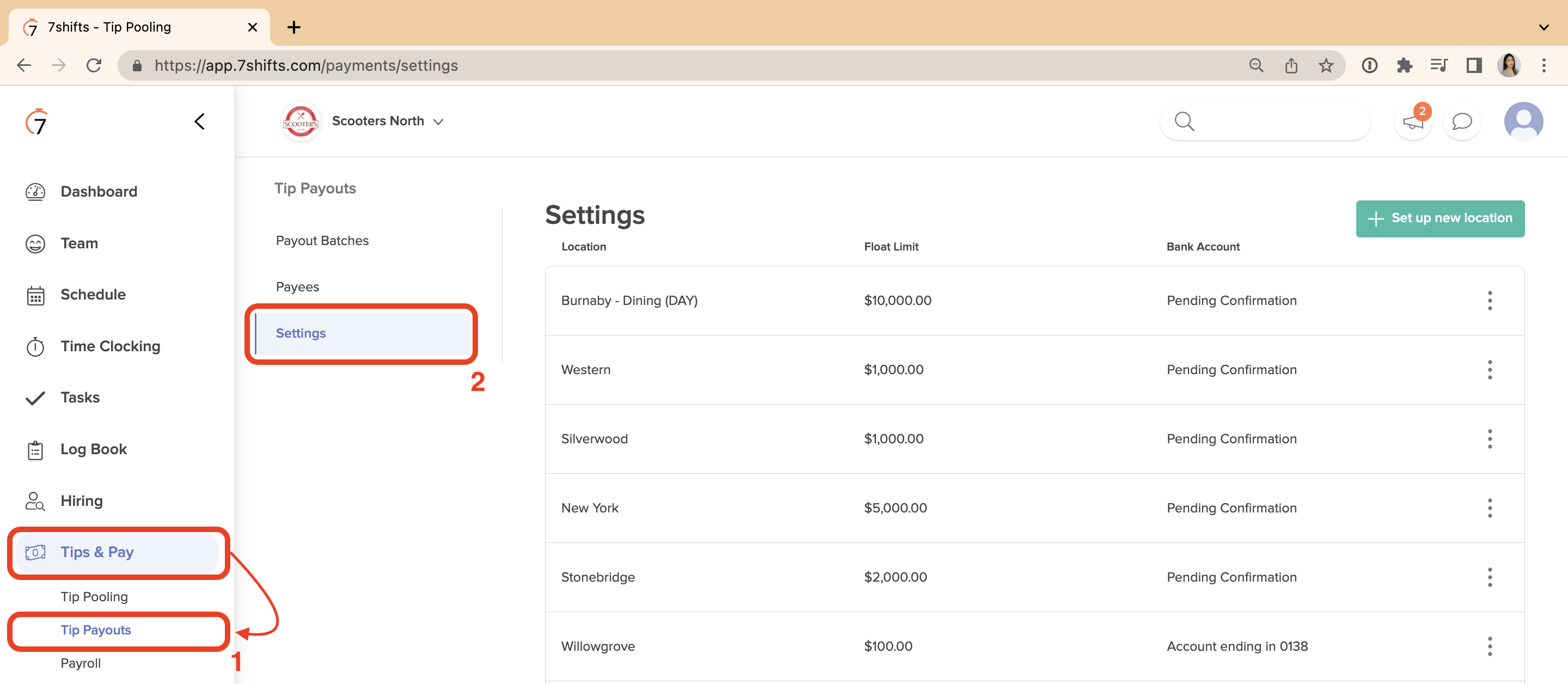Click the announcements megaphone icon
Image resolution: width=1568 pixels, height=684 pixels.
[1412, 122]
